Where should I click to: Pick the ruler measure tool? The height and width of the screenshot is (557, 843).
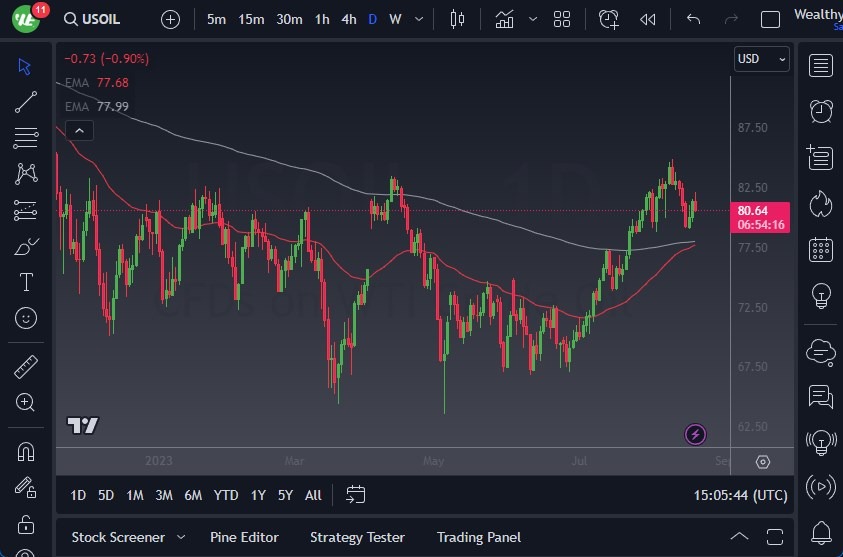(x=26, y=367)
